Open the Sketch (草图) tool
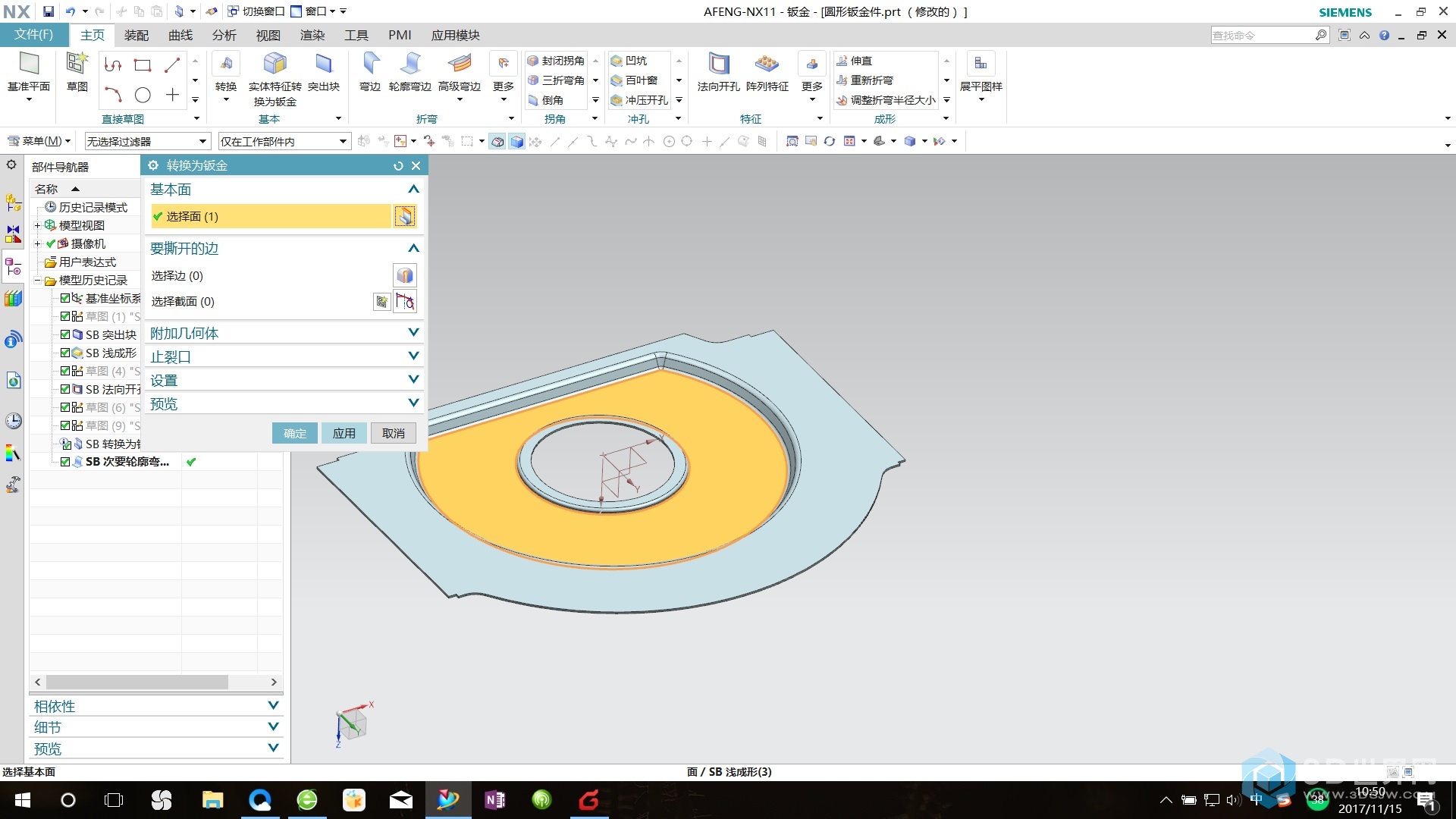 [x=77, y=64]
